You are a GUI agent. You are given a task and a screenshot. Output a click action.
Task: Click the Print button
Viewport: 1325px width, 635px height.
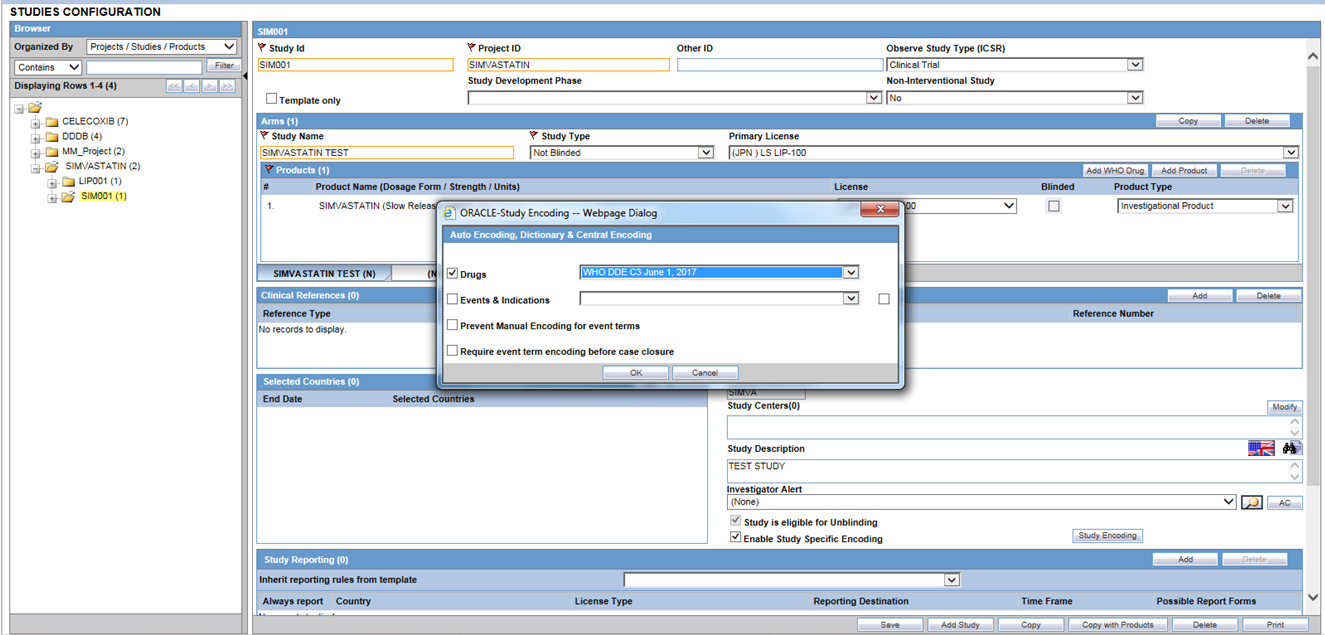[1275, 625]
